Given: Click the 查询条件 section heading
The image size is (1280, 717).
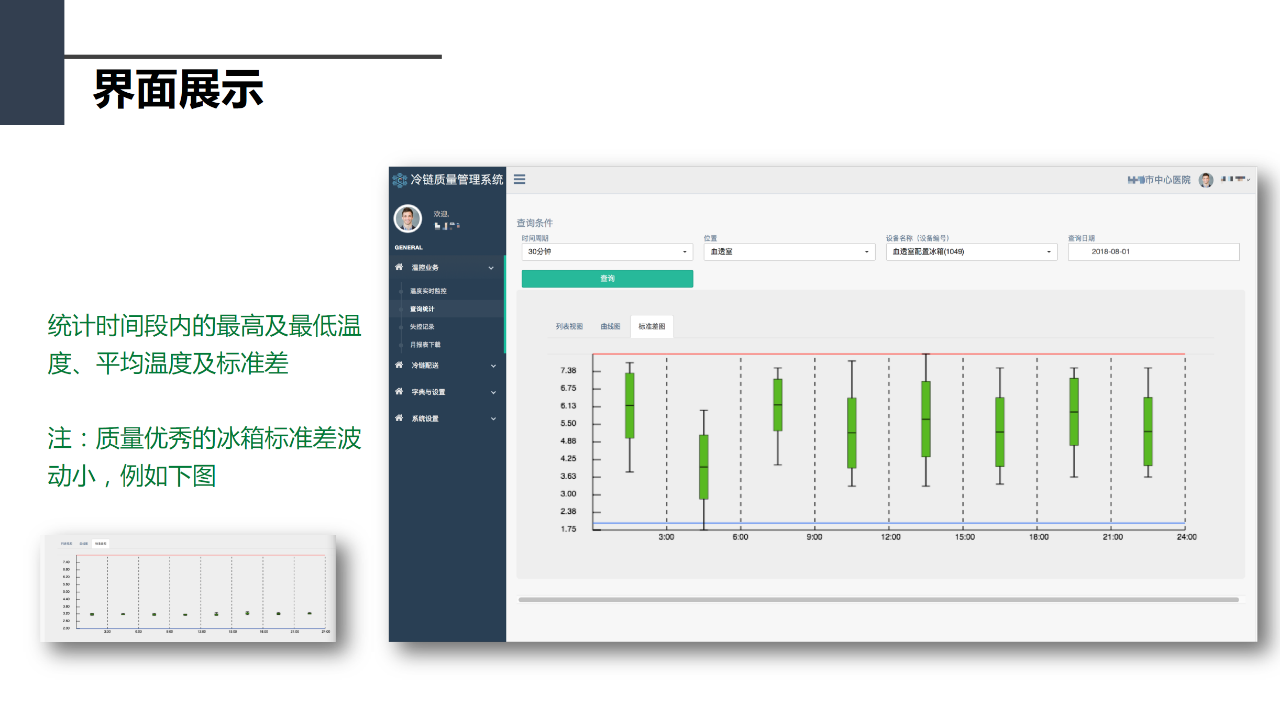Looking at the screenshot, I should pos(534,223).
